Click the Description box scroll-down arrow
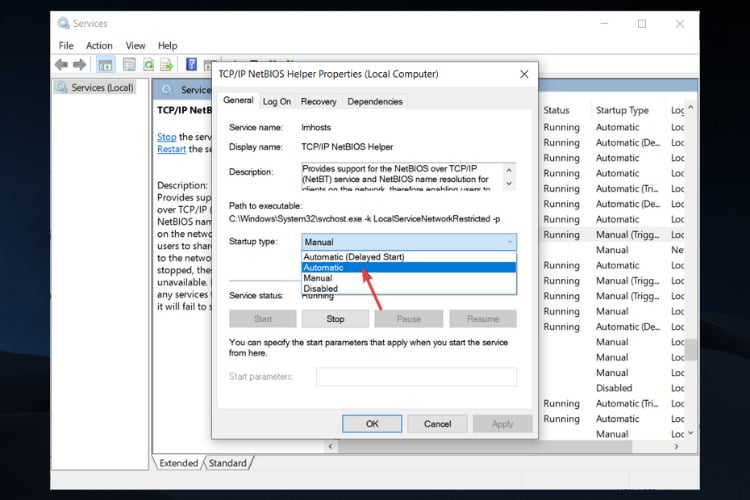Image resolution: width=750 pixels, height=500 pixels. 509,184
